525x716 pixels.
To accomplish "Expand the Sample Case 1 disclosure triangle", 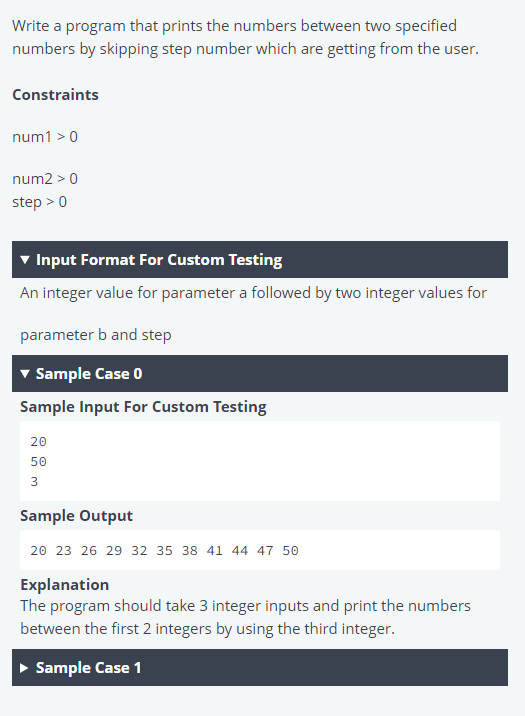I will (24, 668).
